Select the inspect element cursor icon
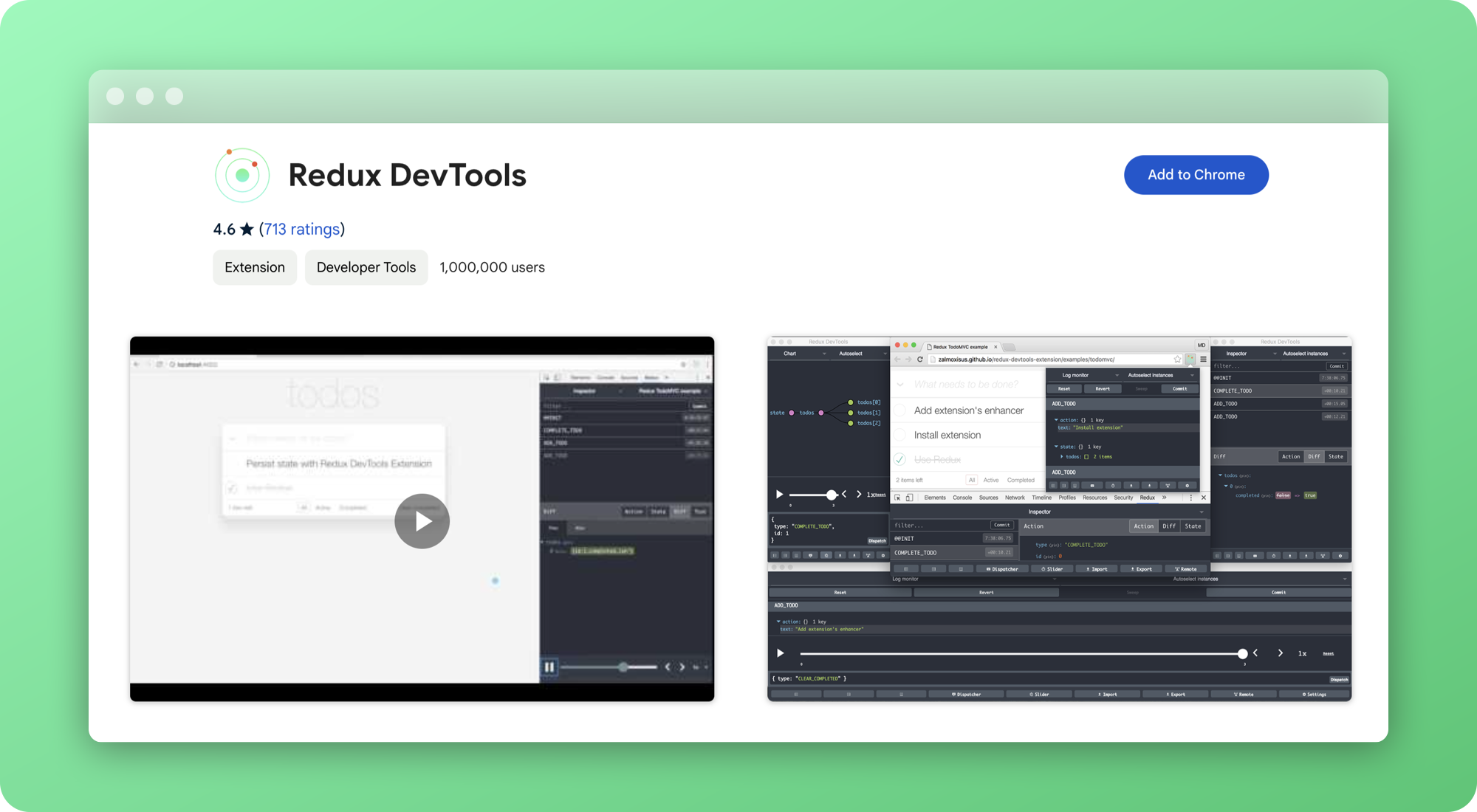The height and width of the screenshot is (812, 1477). coord(897,498)
